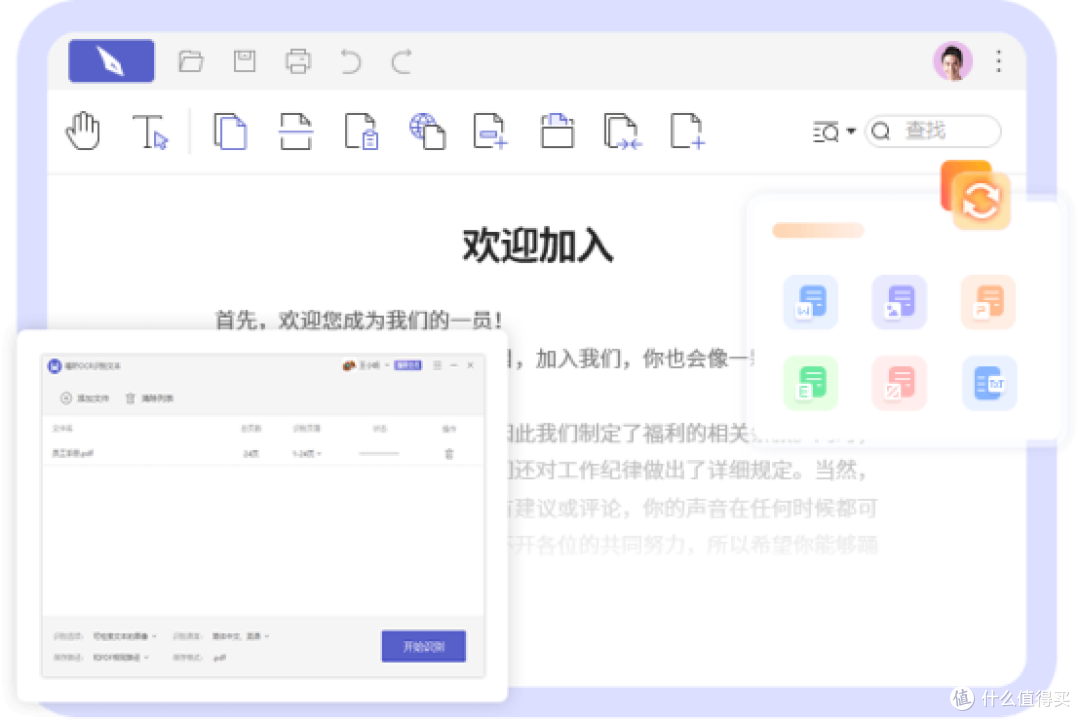
Task: Choose the blue TXT conversion icon
Action: coord(989,384)
